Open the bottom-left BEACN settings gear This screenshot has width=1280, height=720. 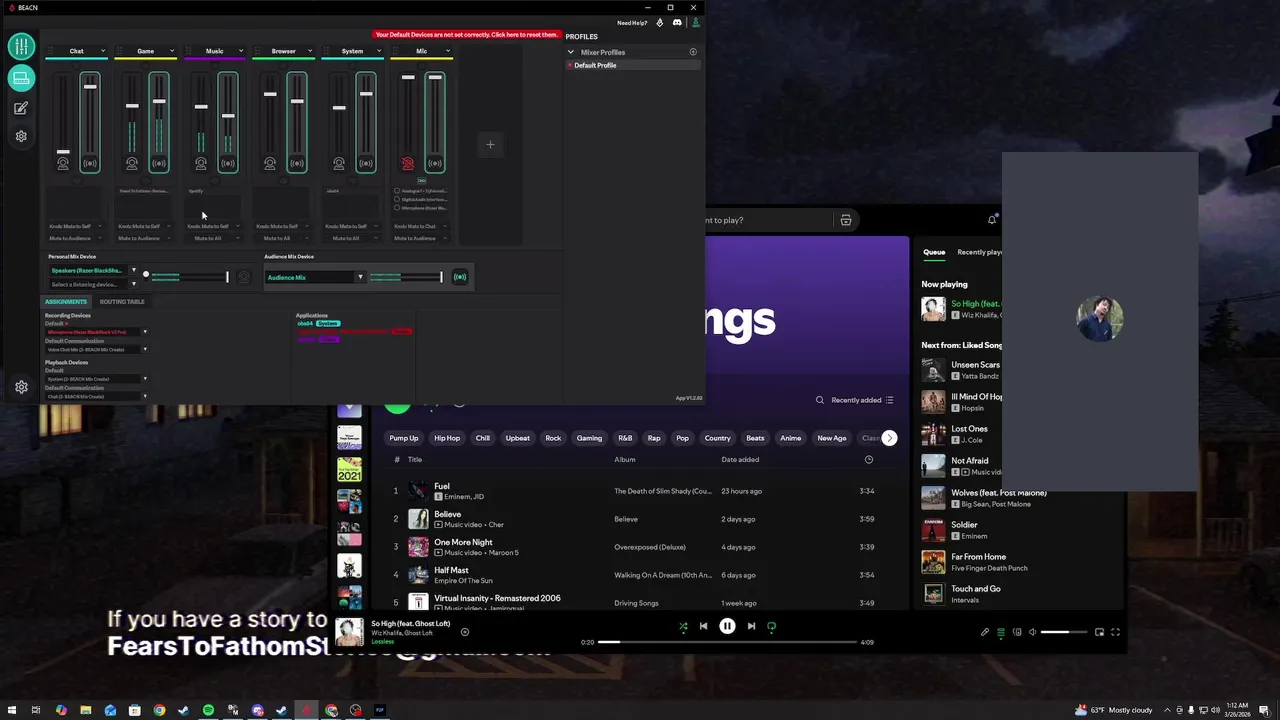[x=21, y=387]
